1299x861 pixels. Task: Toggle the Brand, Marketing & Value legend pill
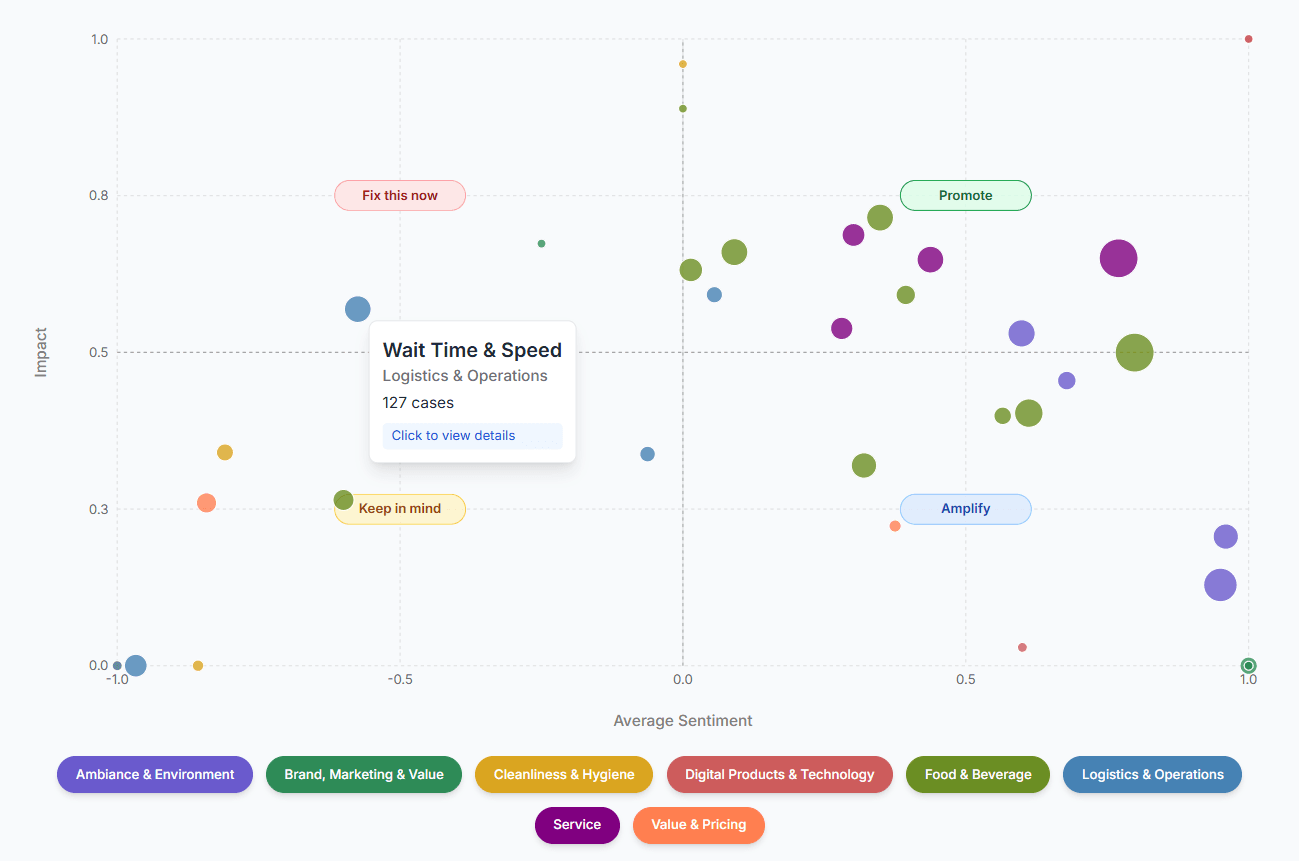pyautogui.click(x=363, y=774)
